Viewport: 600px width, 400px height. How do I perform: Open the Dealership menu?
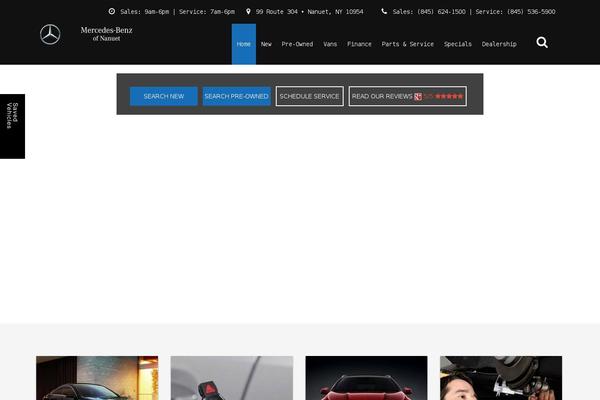tap(499, 44)
